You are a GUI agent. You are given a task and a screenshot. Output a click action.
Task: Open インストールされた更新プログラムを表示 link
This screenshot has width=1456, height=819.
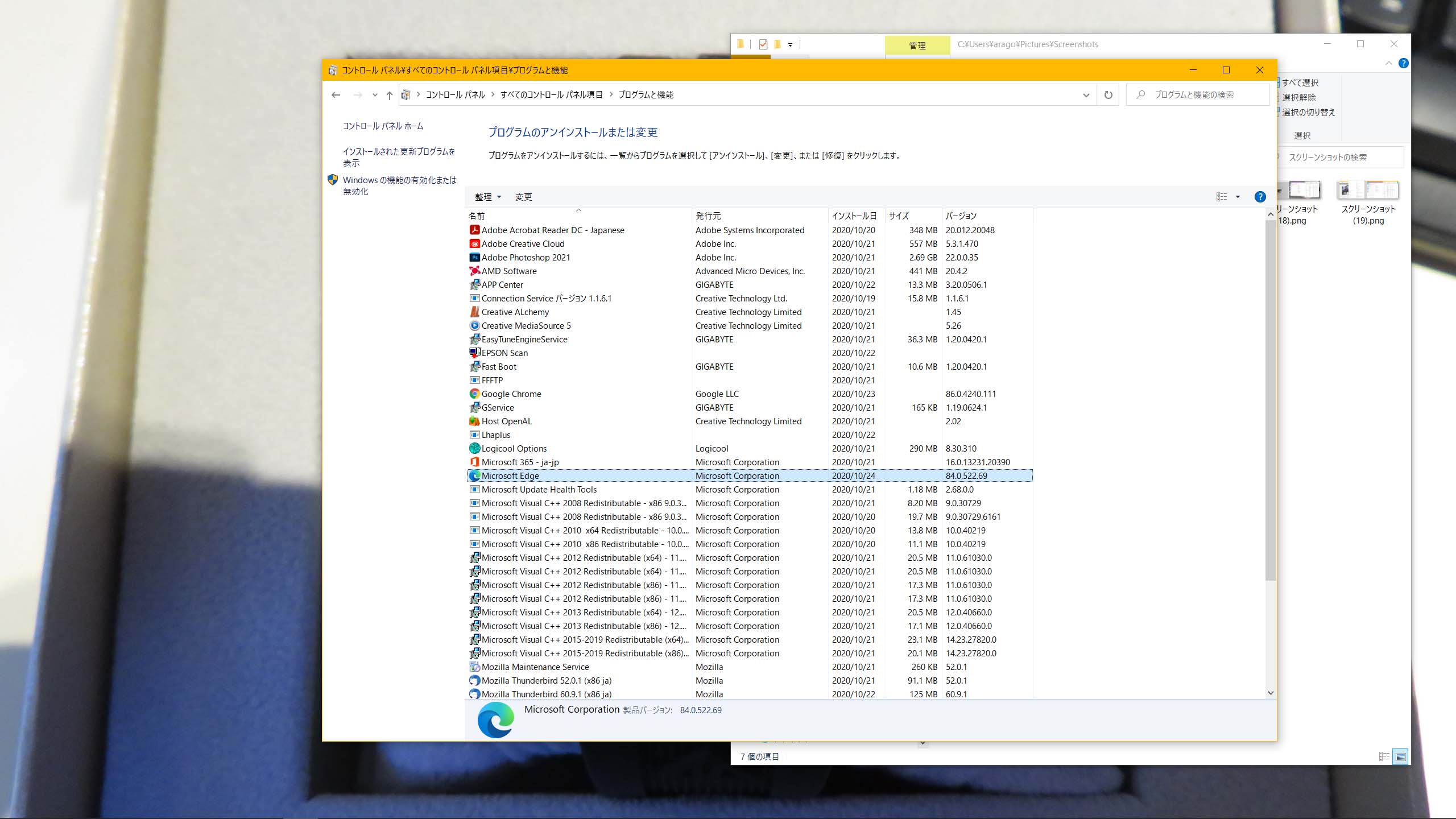[399, 157]
